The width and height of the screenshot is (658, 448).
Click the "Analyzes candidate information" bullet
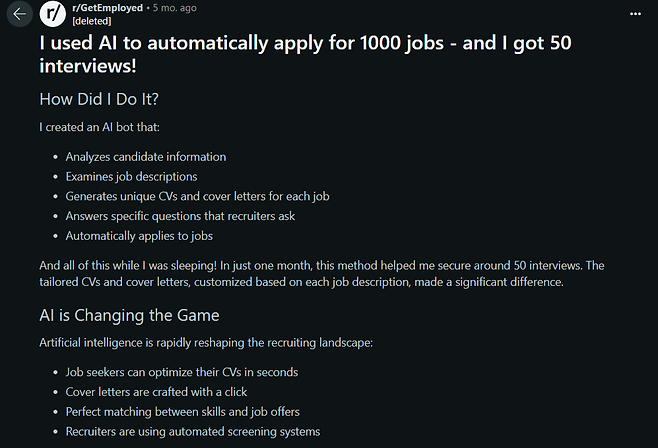[146, 157]
